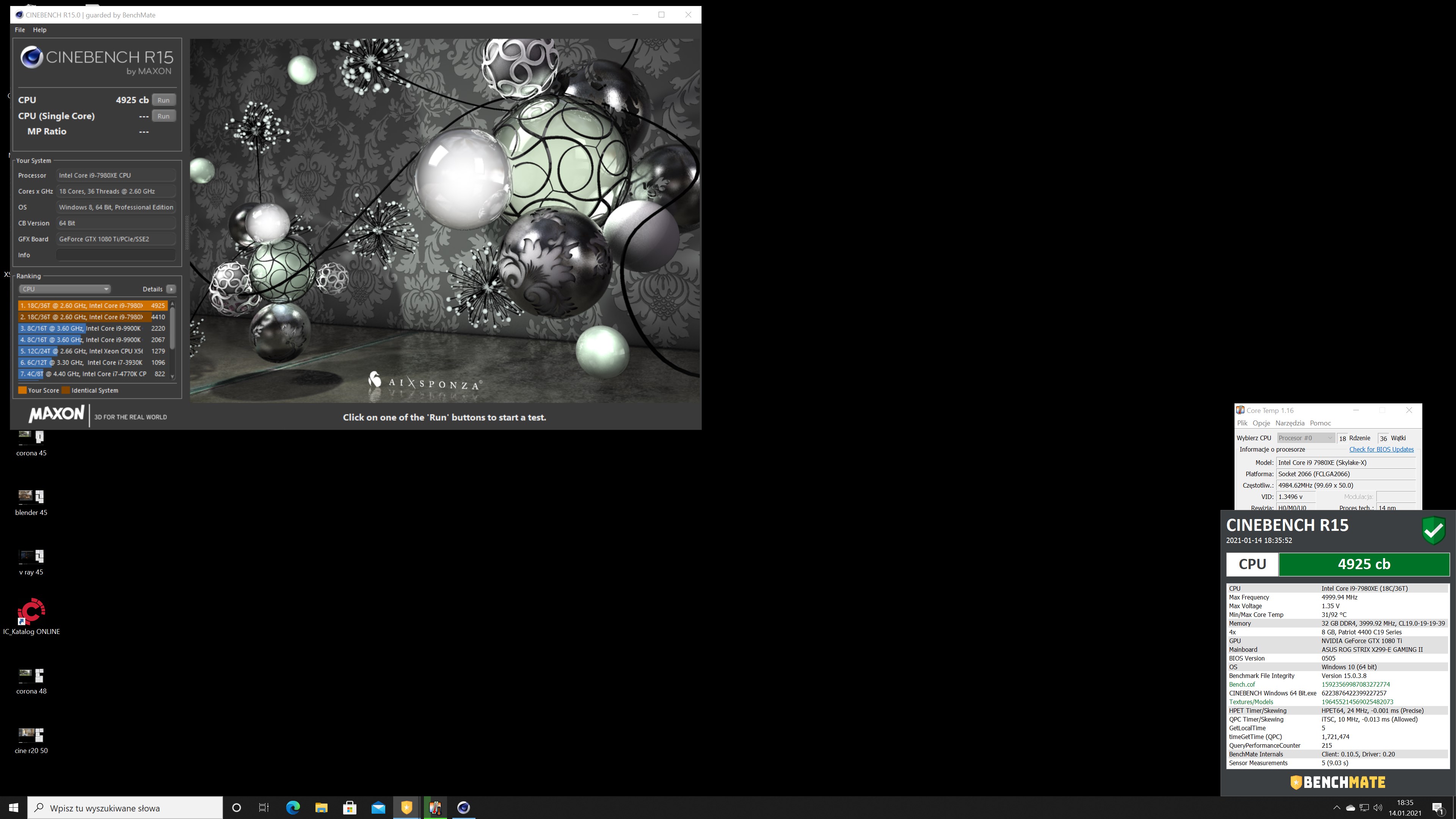Open the corona 48 desktop file
Screen dimensions: 1456x819
(31, 681)
